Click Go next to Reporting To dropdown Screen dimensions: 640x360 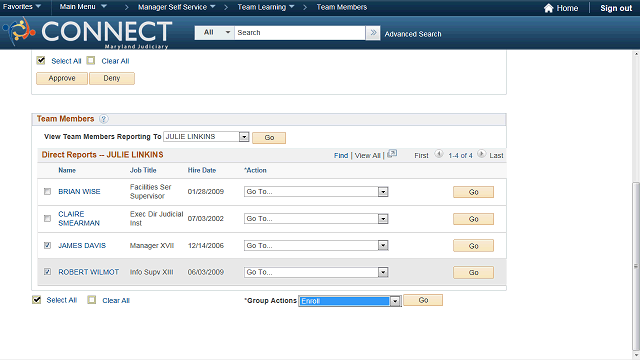point(269,138)
